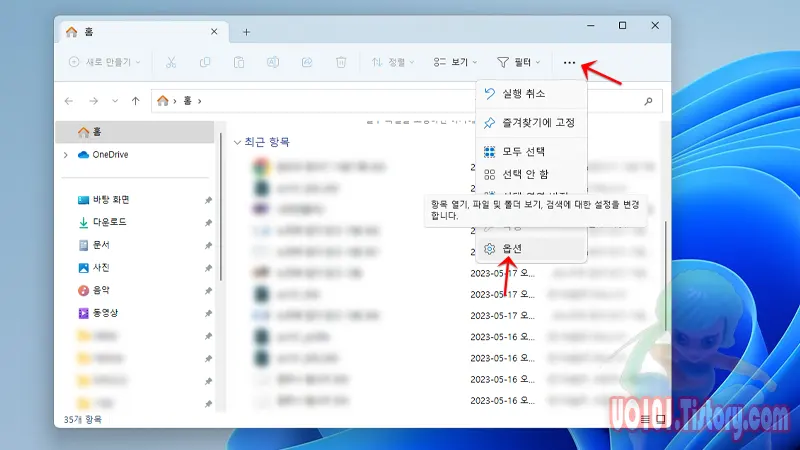
Task: Choose 모두 선택 from the menu
Action: (531, 152)
